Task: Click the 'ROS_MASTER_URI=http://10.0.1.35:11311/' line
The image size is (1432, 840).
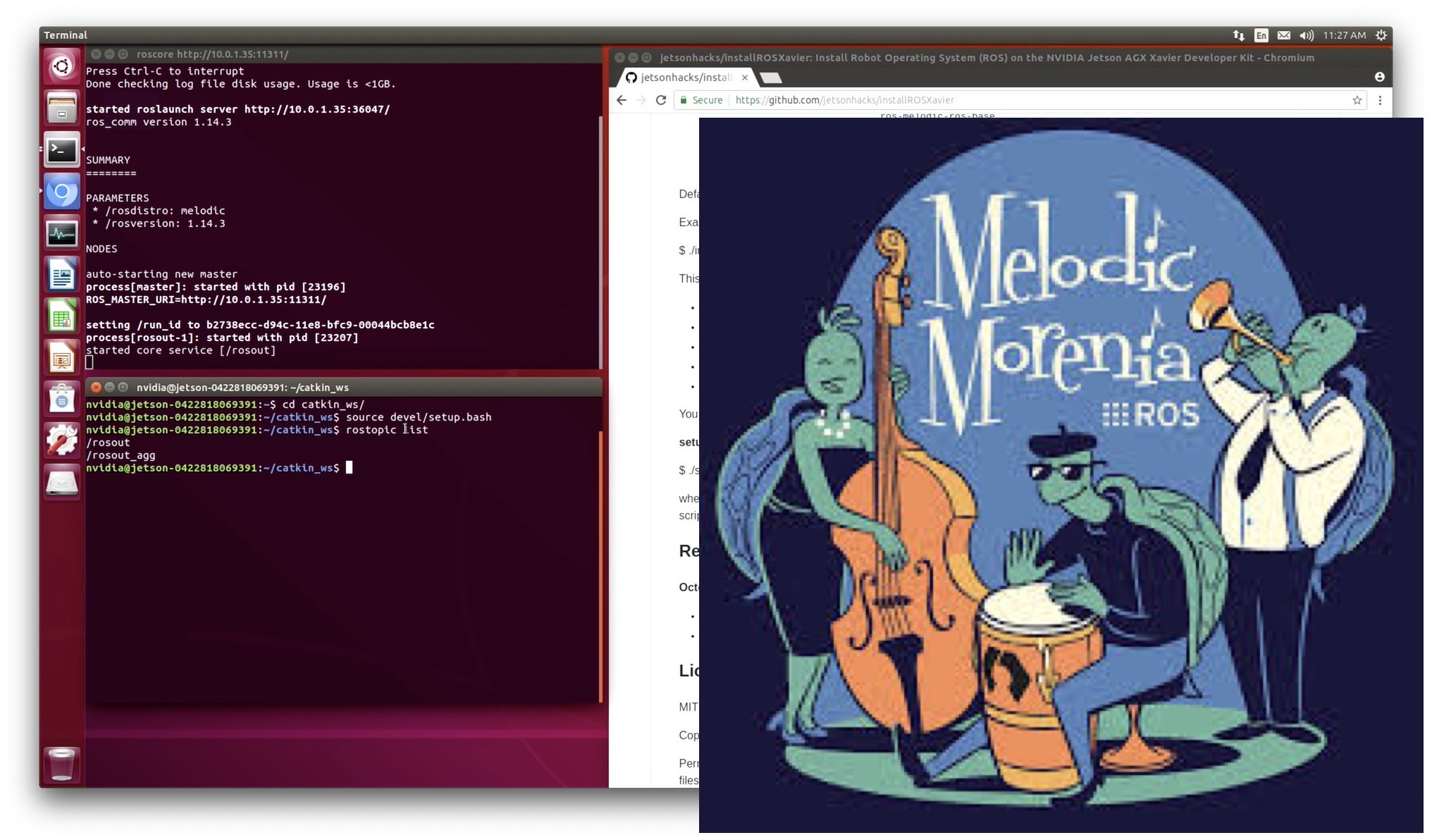Action: pos(206,299)
